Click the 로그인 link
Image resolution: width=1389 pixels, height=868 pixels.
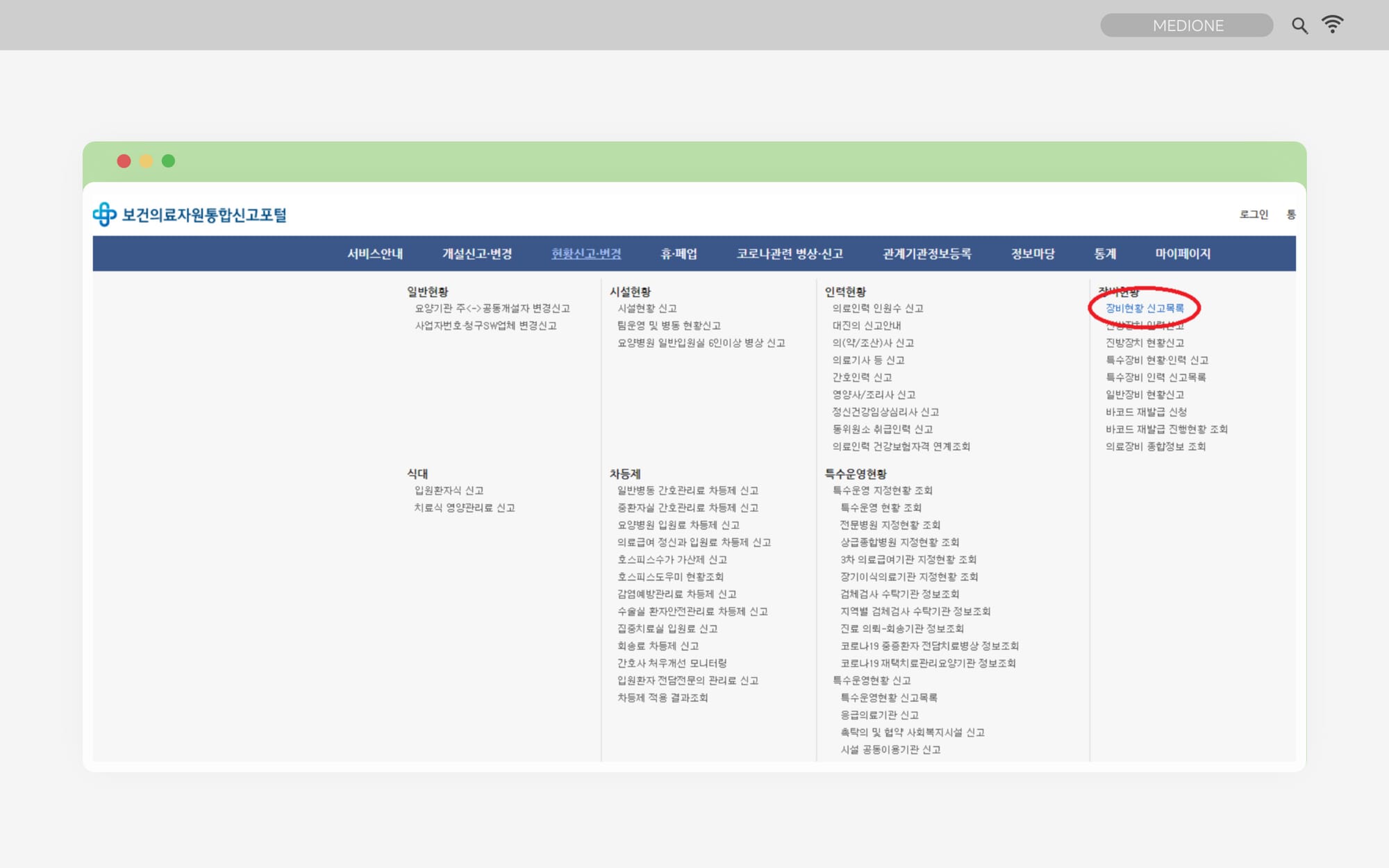(1254, 215)
